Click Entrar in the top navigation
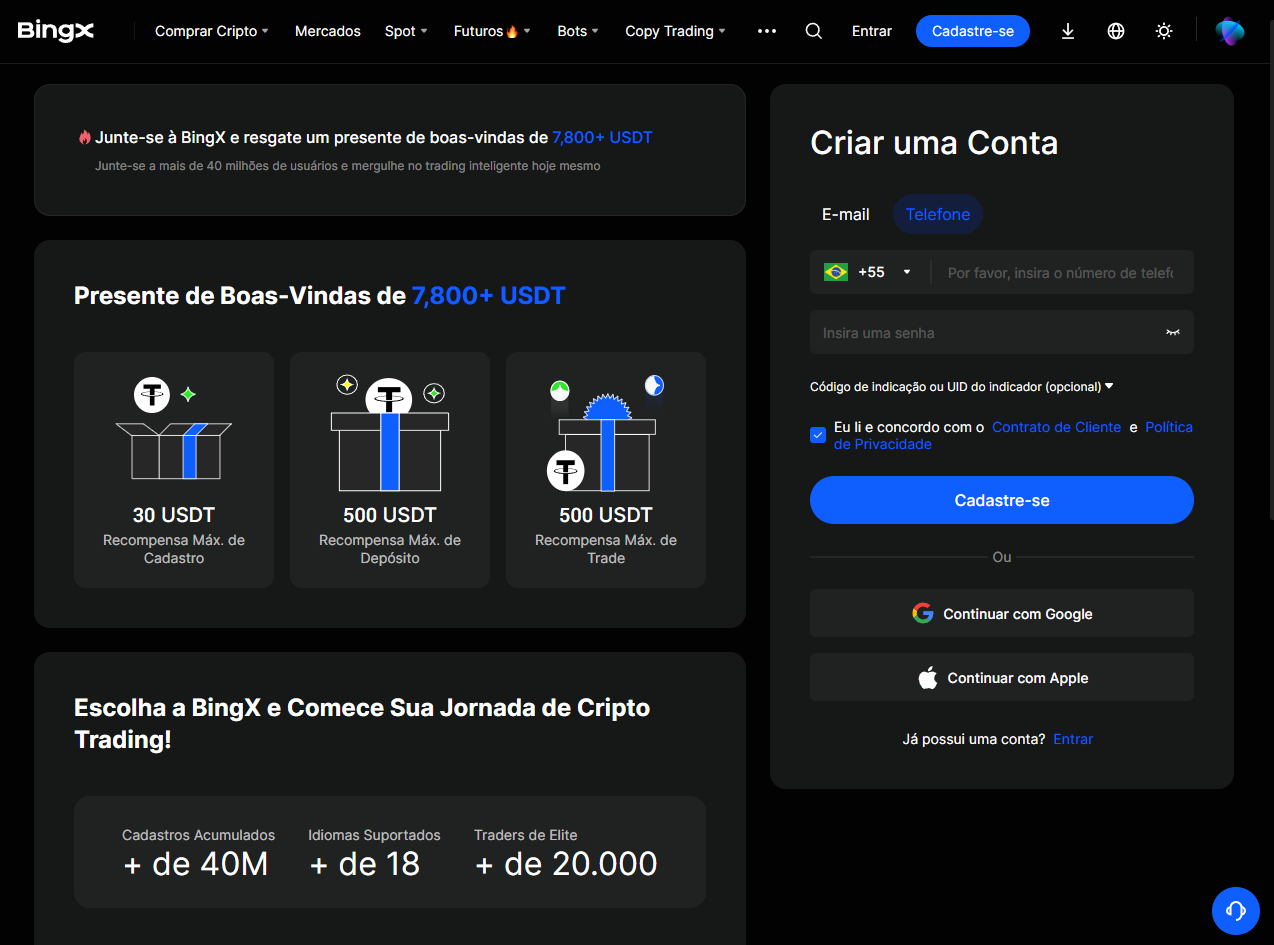Image resolution: width=1274 pixels, height=945 pixels. point(872,31)
